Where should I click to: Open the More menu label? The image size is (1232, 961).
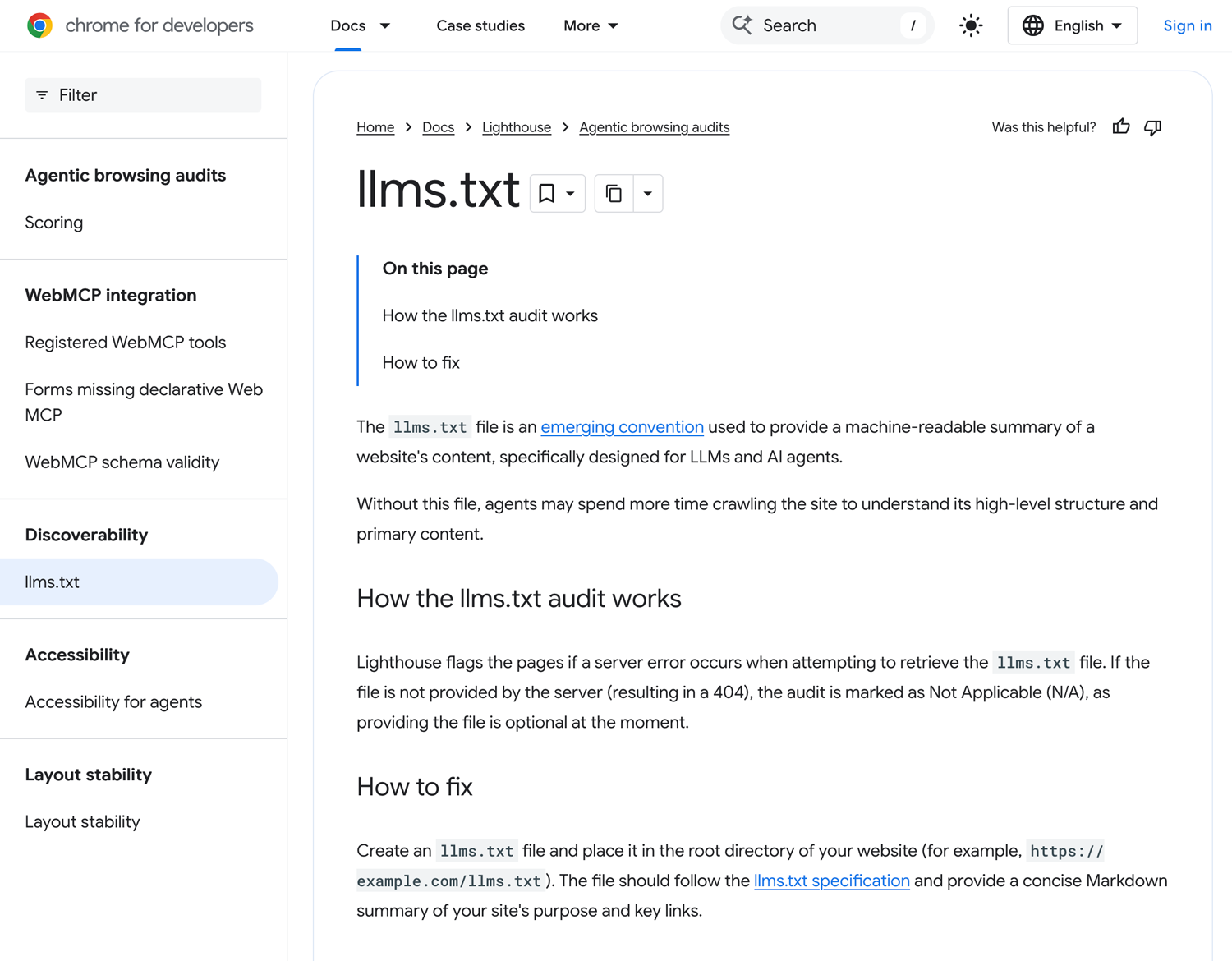point(582,25)
